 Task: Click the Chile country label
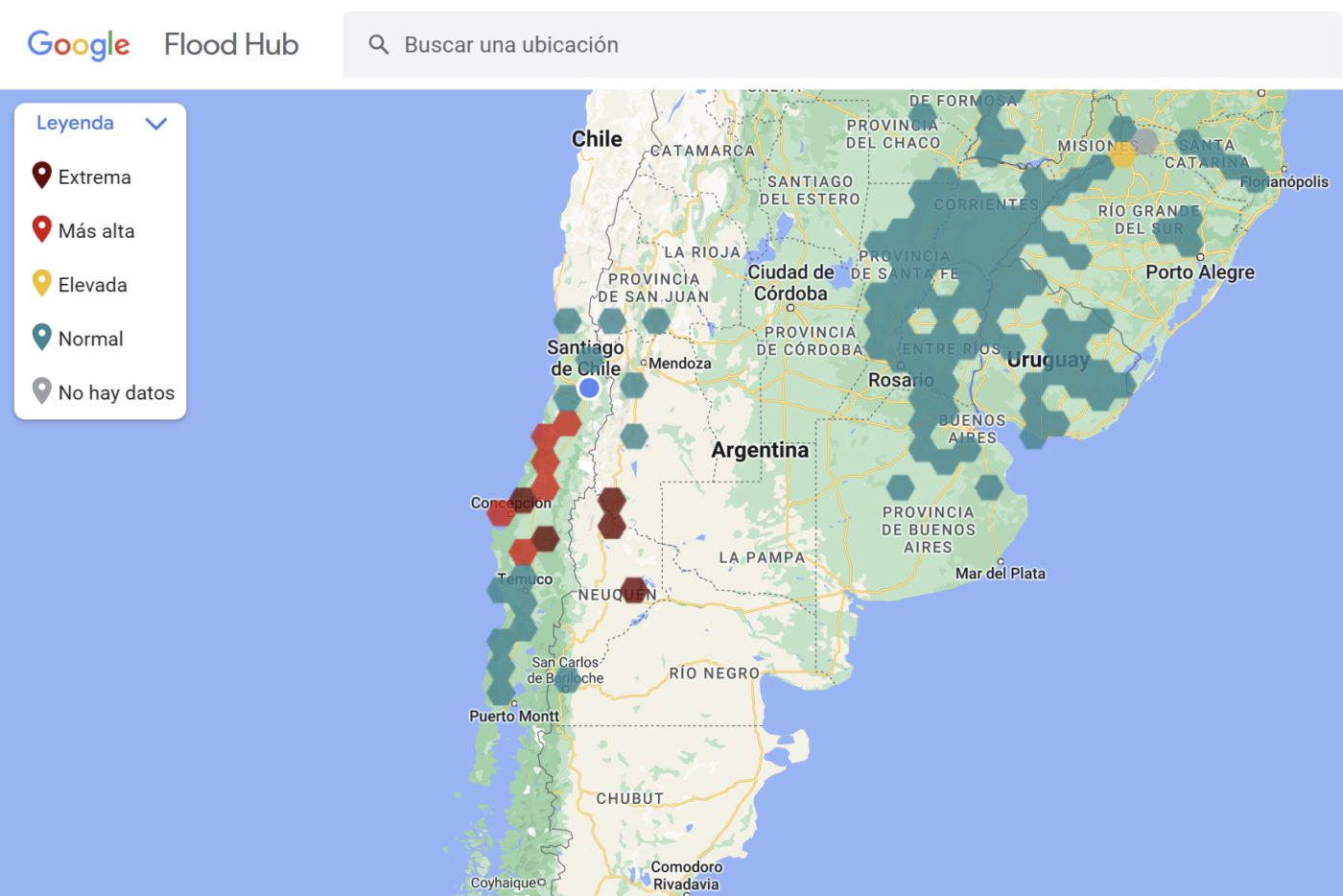(597, 139)
